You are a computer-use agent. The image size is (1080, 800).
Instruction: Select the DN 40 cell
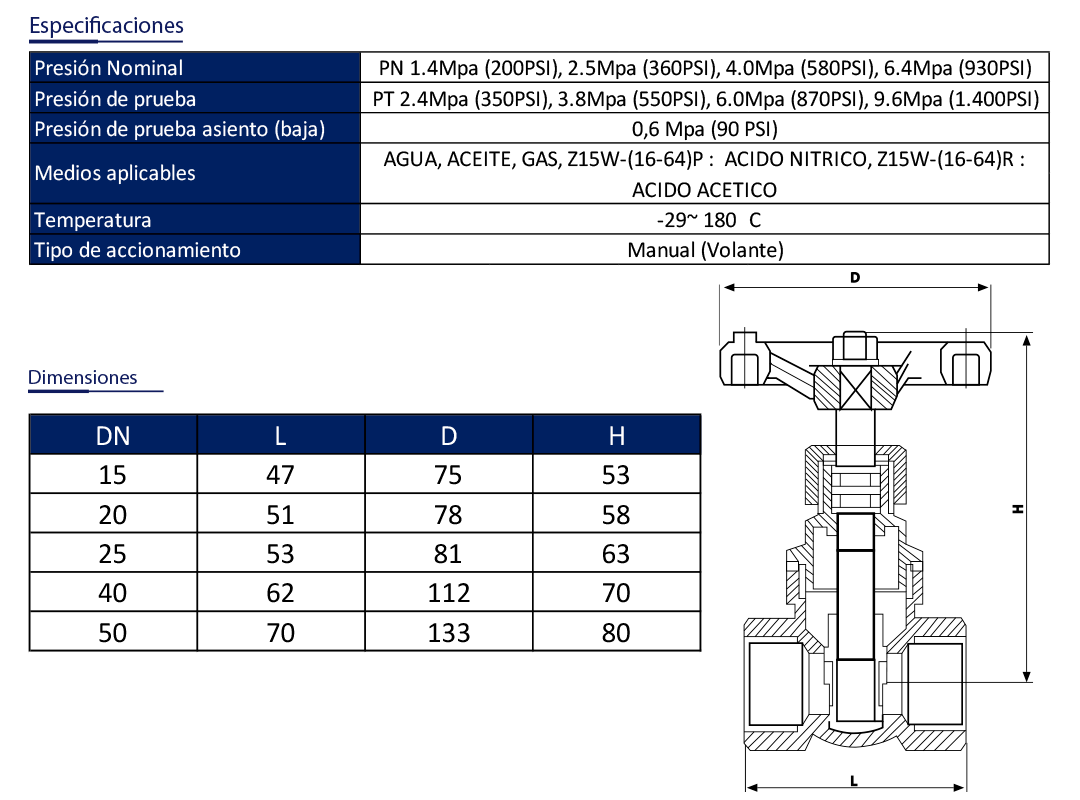(x=113, y=593)
